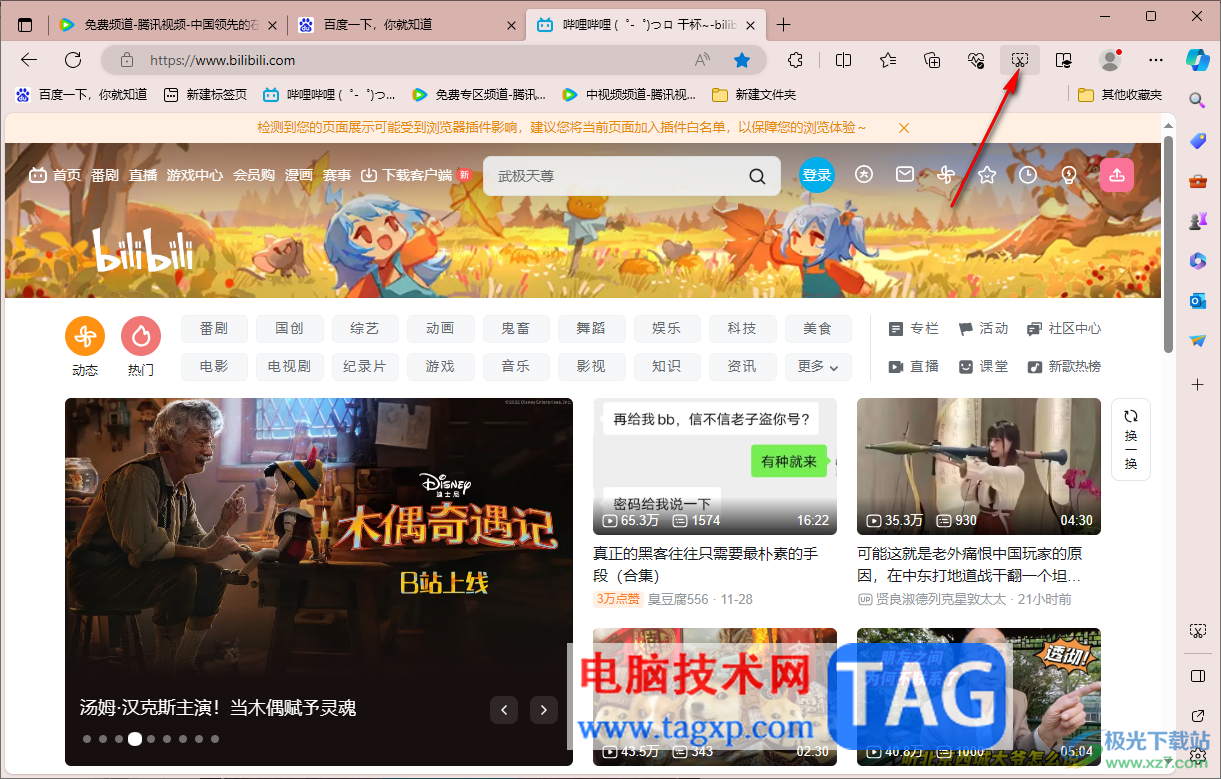Open the 木偶奇遇记 banner image
Screen dimensions: 1221x779
[319, 581]
